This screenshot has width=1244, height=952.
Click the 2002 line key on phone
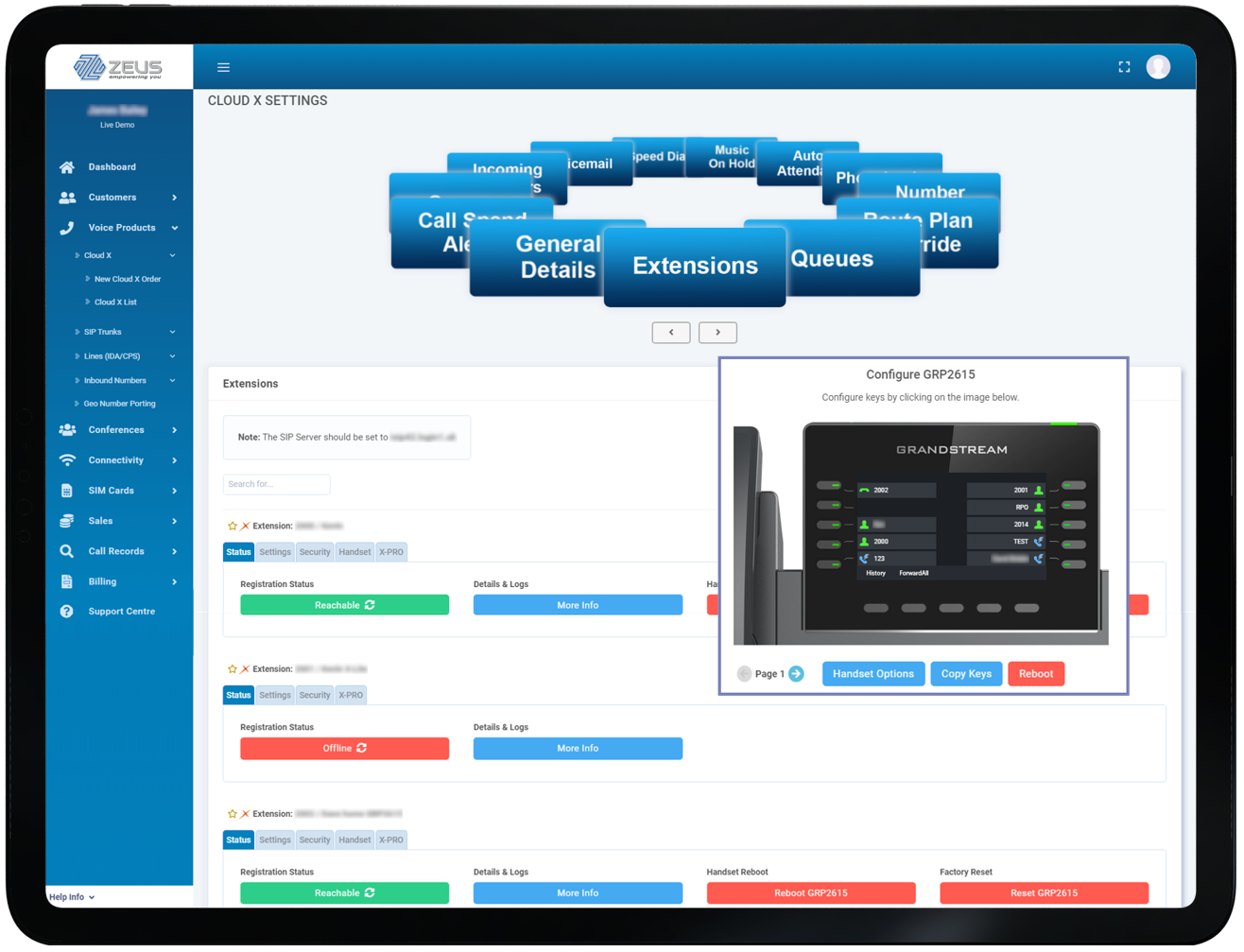point(895,491)
